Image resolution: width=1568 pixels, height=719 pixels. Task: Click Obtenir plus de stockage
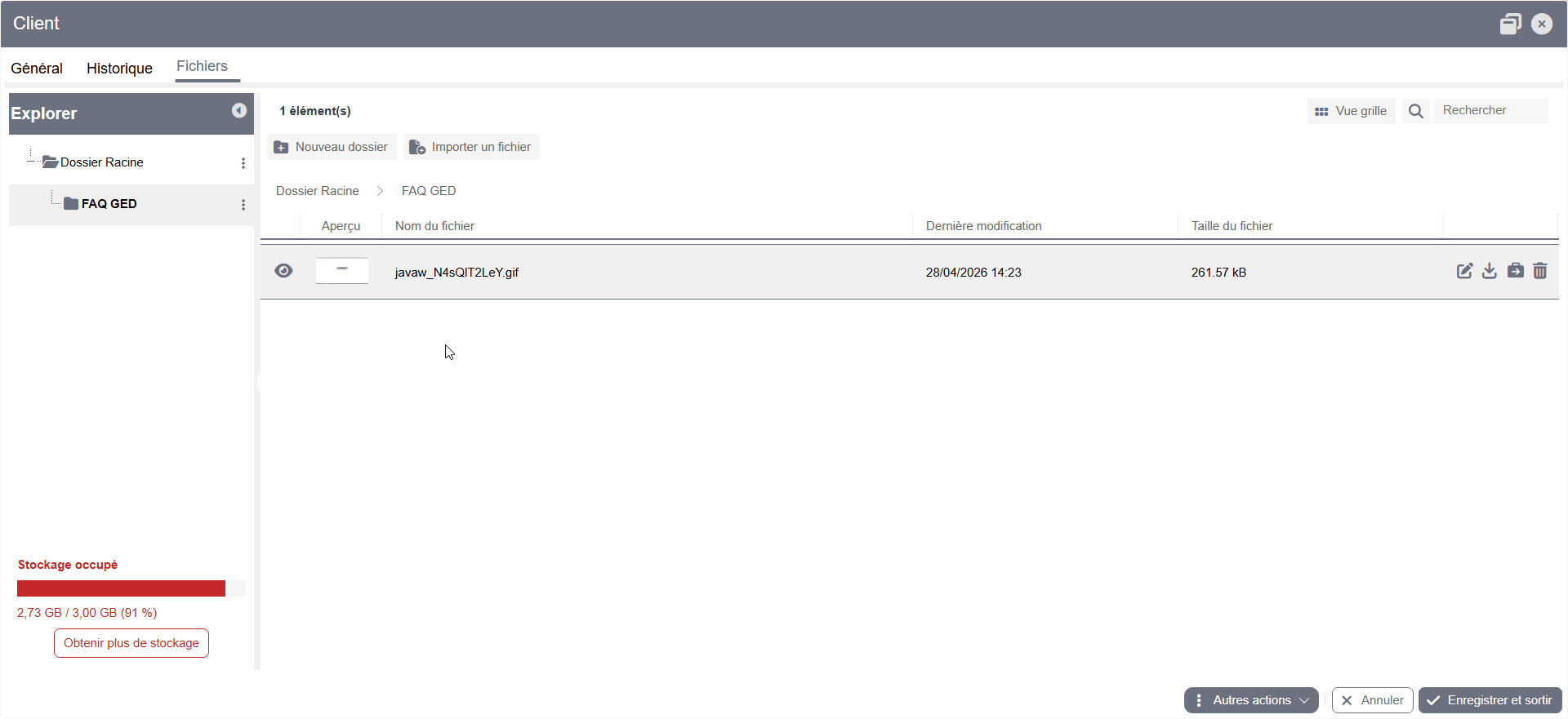[x=131, y=643]
